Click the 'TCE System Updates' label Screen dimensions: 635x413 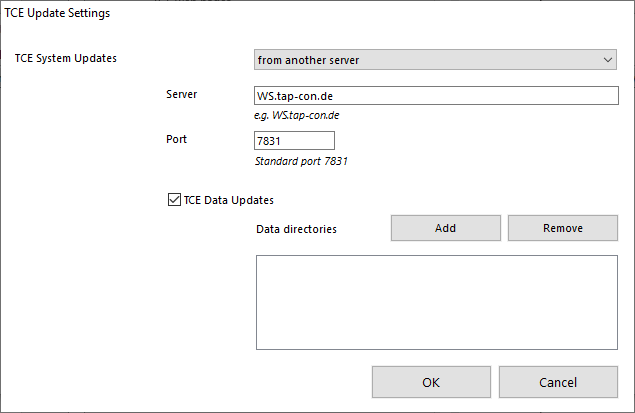point(66,58)
